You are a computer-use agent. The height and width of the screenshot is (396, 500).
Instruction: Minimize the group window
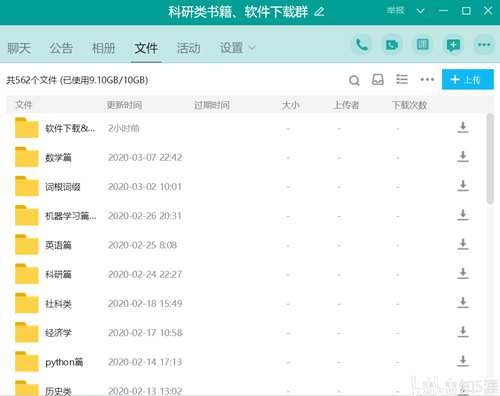pos(443,11)
